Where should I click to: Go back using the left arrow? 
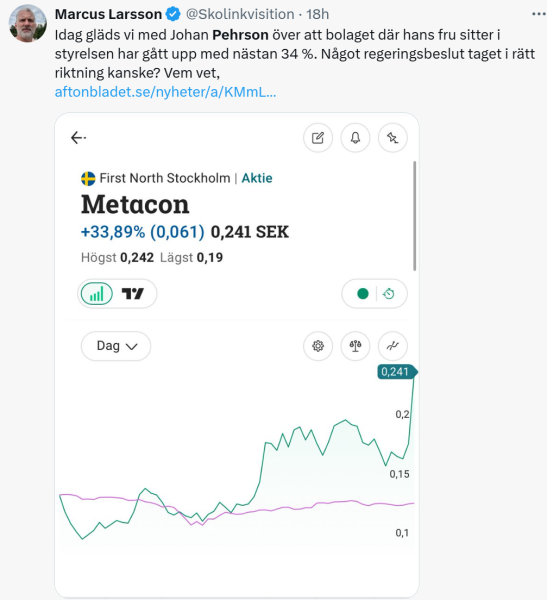click(x=78, y=138)
